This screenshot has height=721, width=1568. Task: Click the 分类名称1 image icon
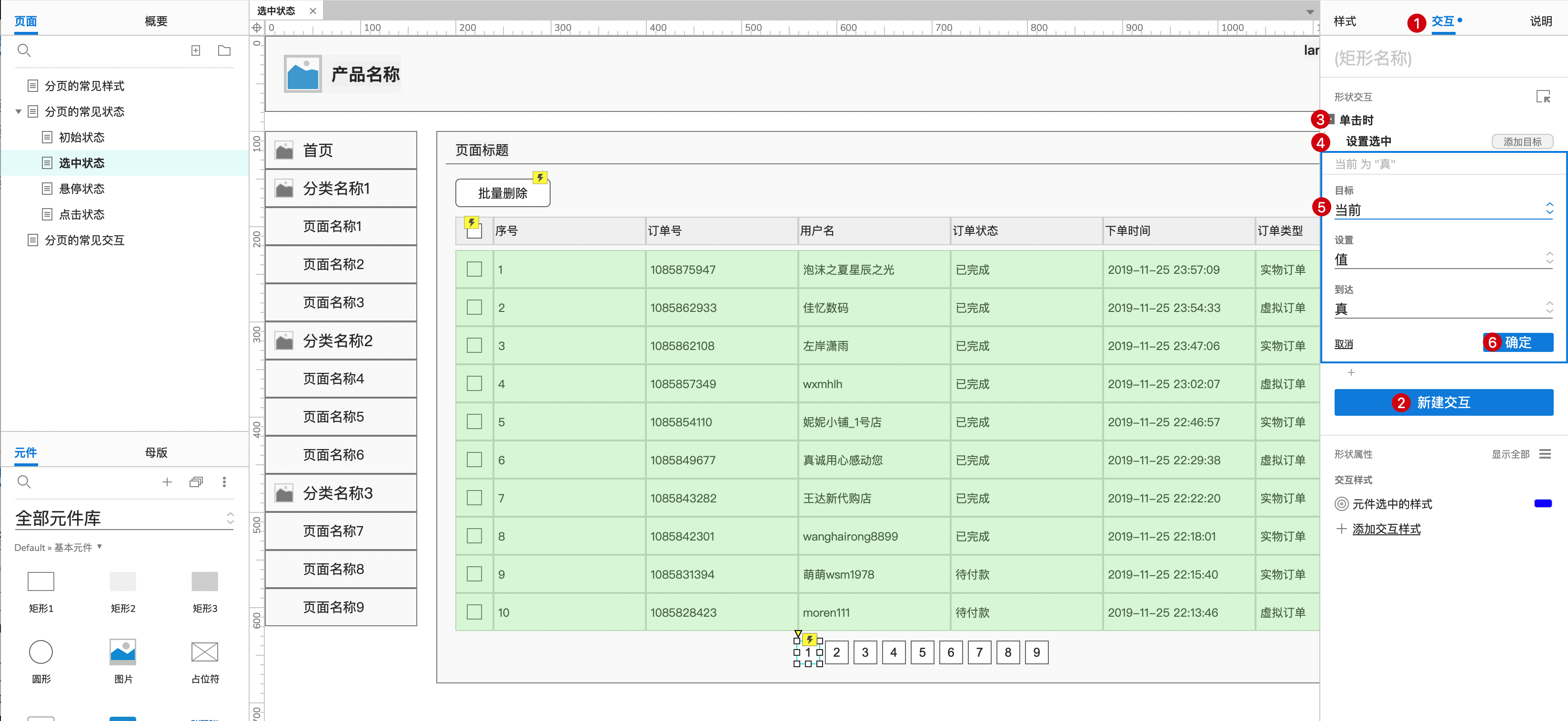(284, 189)
